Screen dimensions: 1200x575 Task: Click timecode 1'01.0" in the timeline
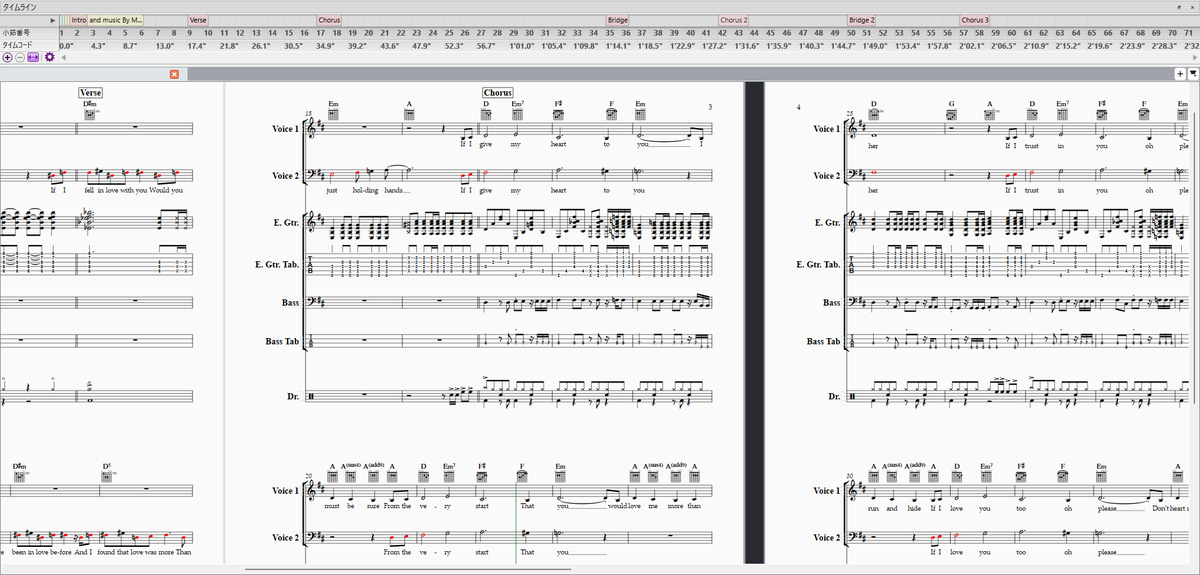[x=521, y=46]
